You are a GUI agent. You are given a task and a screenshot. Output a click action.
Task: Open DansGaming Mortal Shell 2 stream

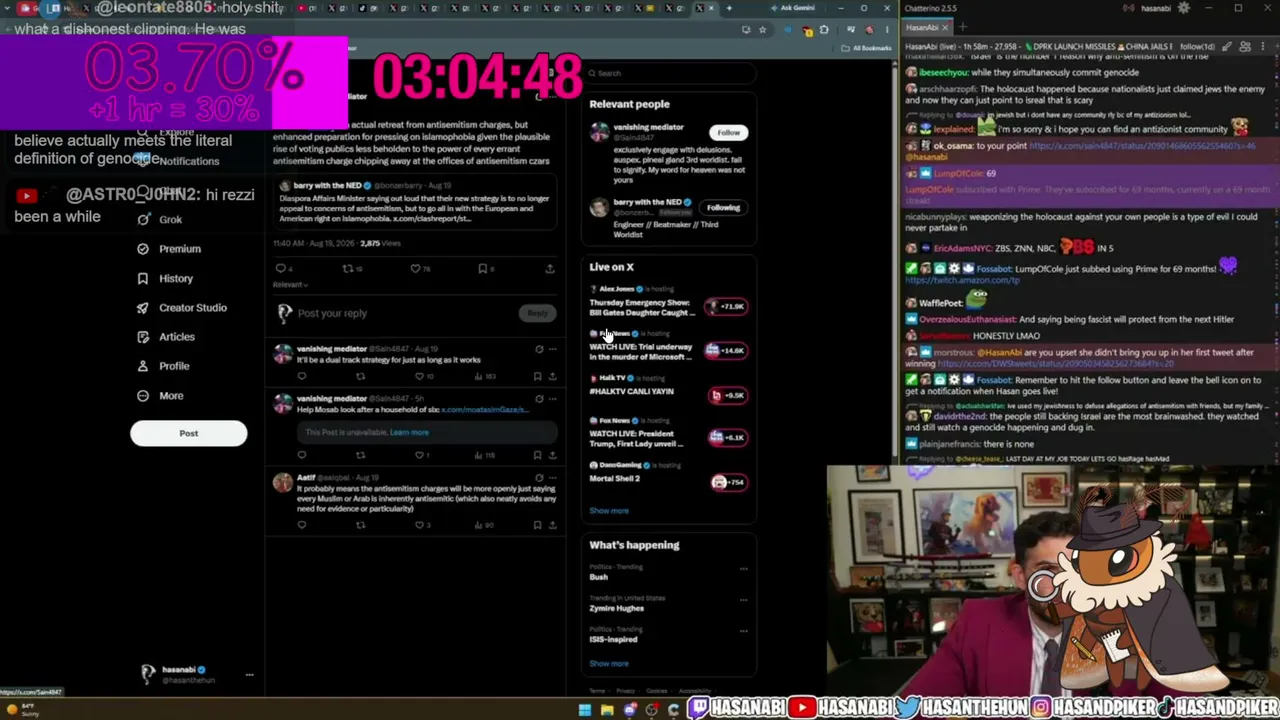[668, 475]
